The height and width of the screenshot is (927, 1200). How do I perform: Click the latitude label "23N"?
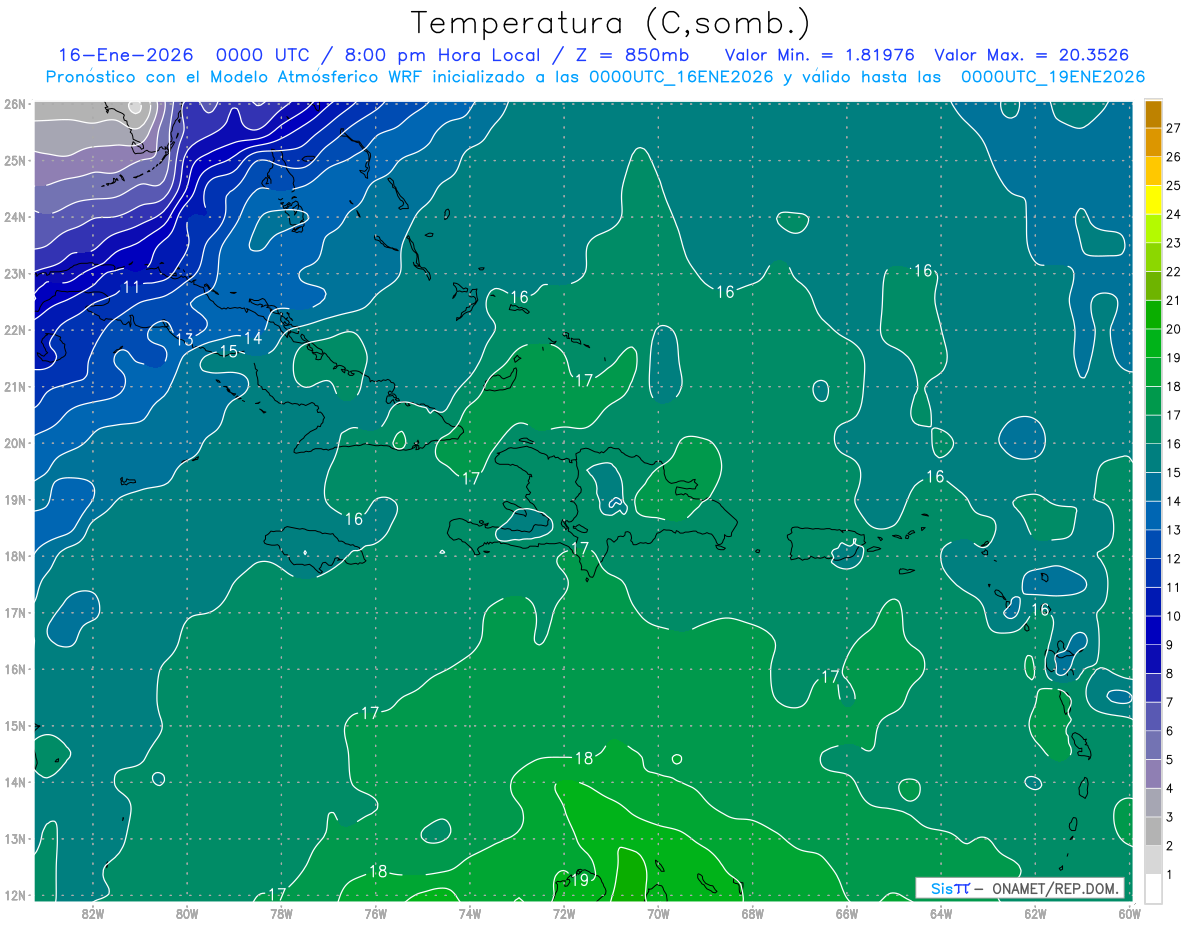(x=14, y=273)
